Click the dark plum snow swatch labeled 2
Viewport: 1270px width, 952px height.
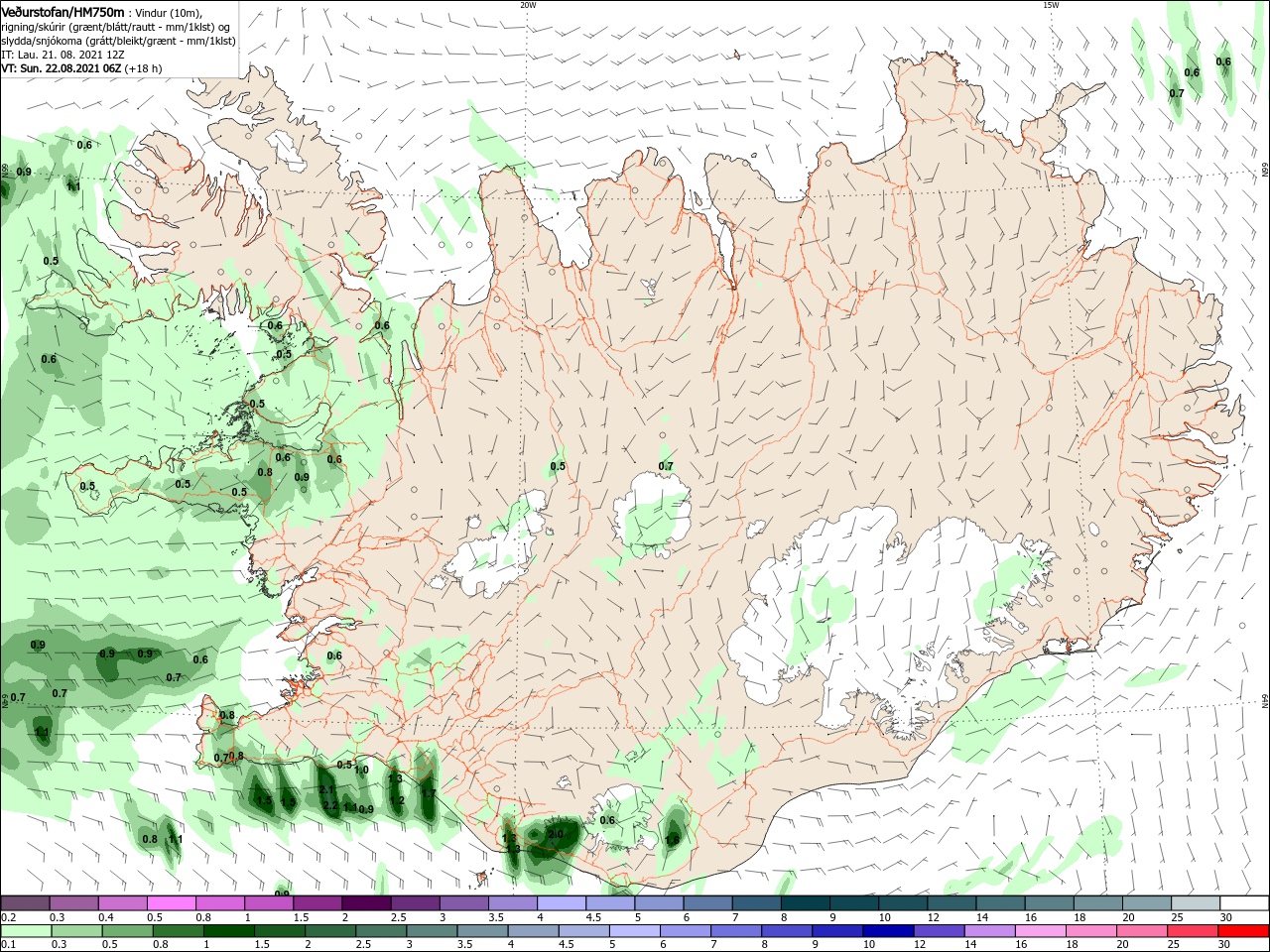(x=366, y=902)
